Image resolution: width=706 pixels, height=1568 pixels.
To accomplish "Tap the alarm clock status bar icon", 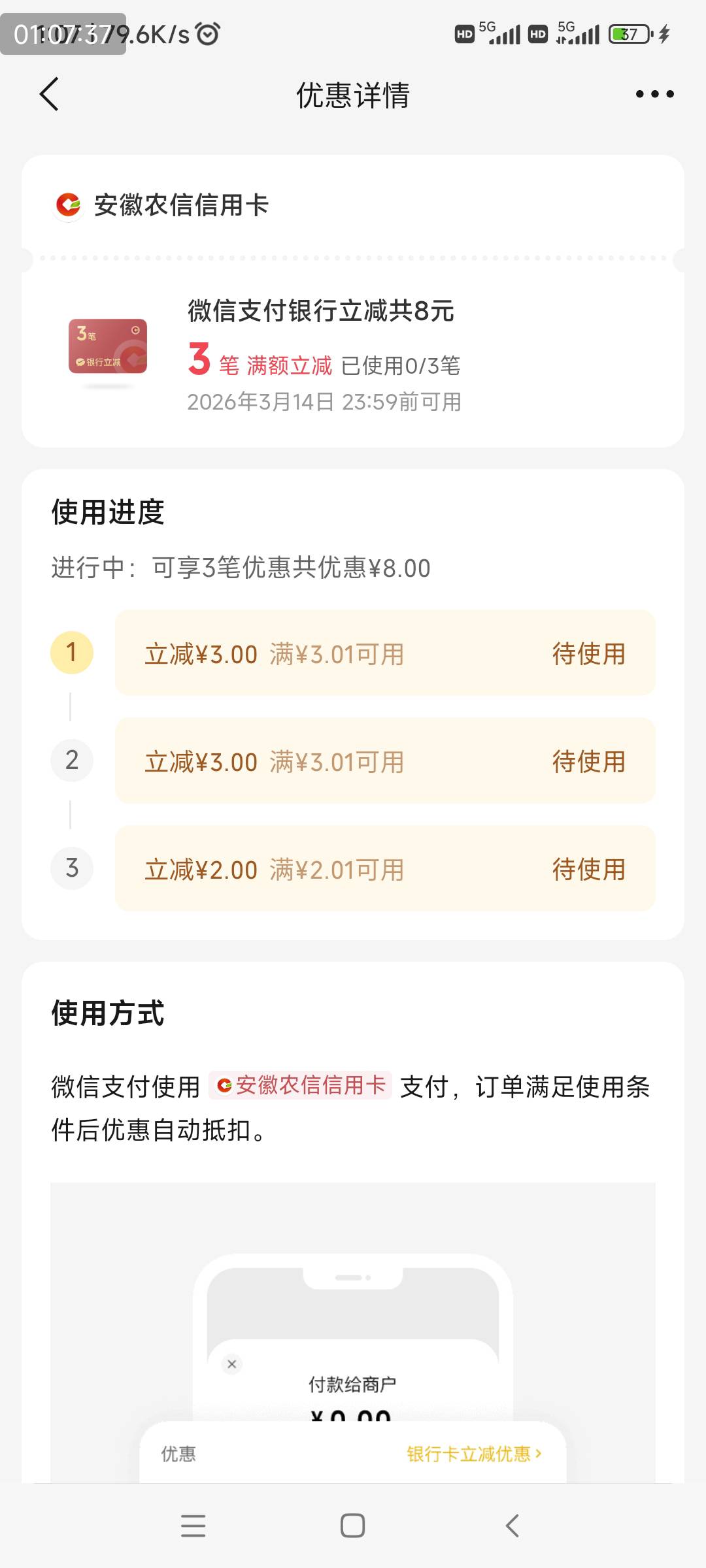I will point(208,34).
